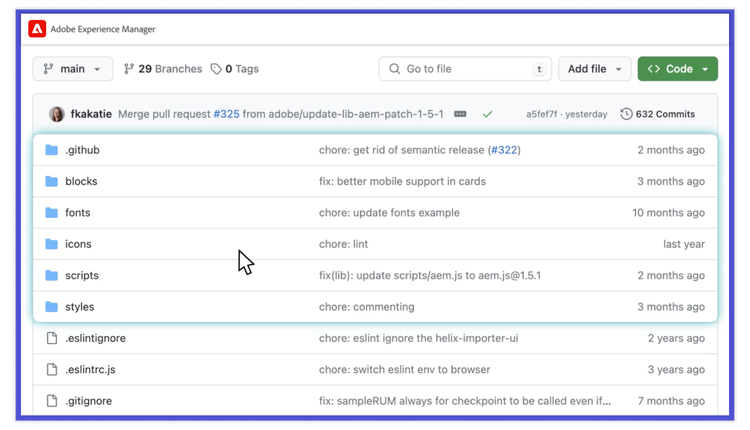The height and width of the screenshot is (430, 750).
Task: Open the main branch dropdown
Action: click(73, 69)
